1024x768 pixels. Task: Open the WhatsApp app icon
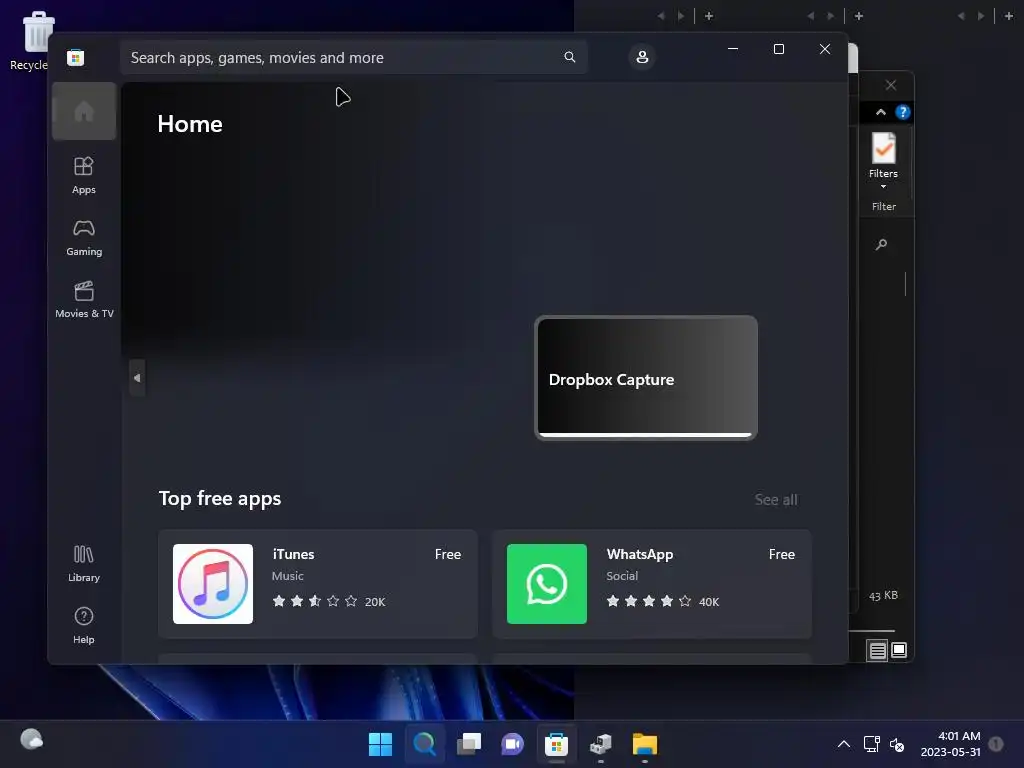point(547,584)
